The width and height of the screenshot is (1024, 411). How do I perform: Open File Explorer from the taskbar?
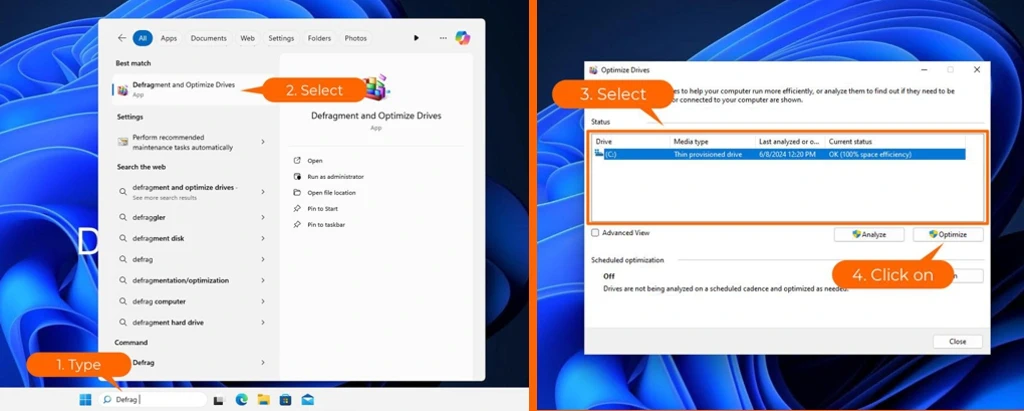point(263,399)
